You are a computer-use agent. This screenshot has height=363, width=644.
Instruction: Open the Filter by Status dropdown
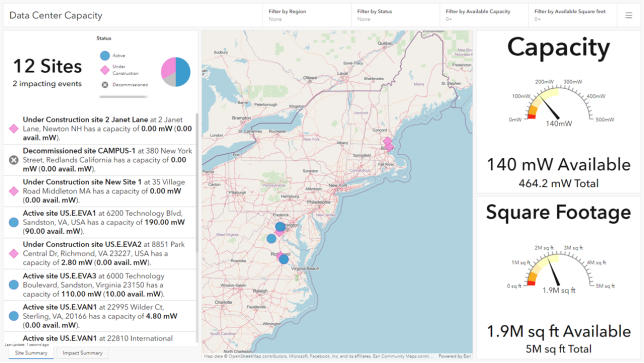396,16
